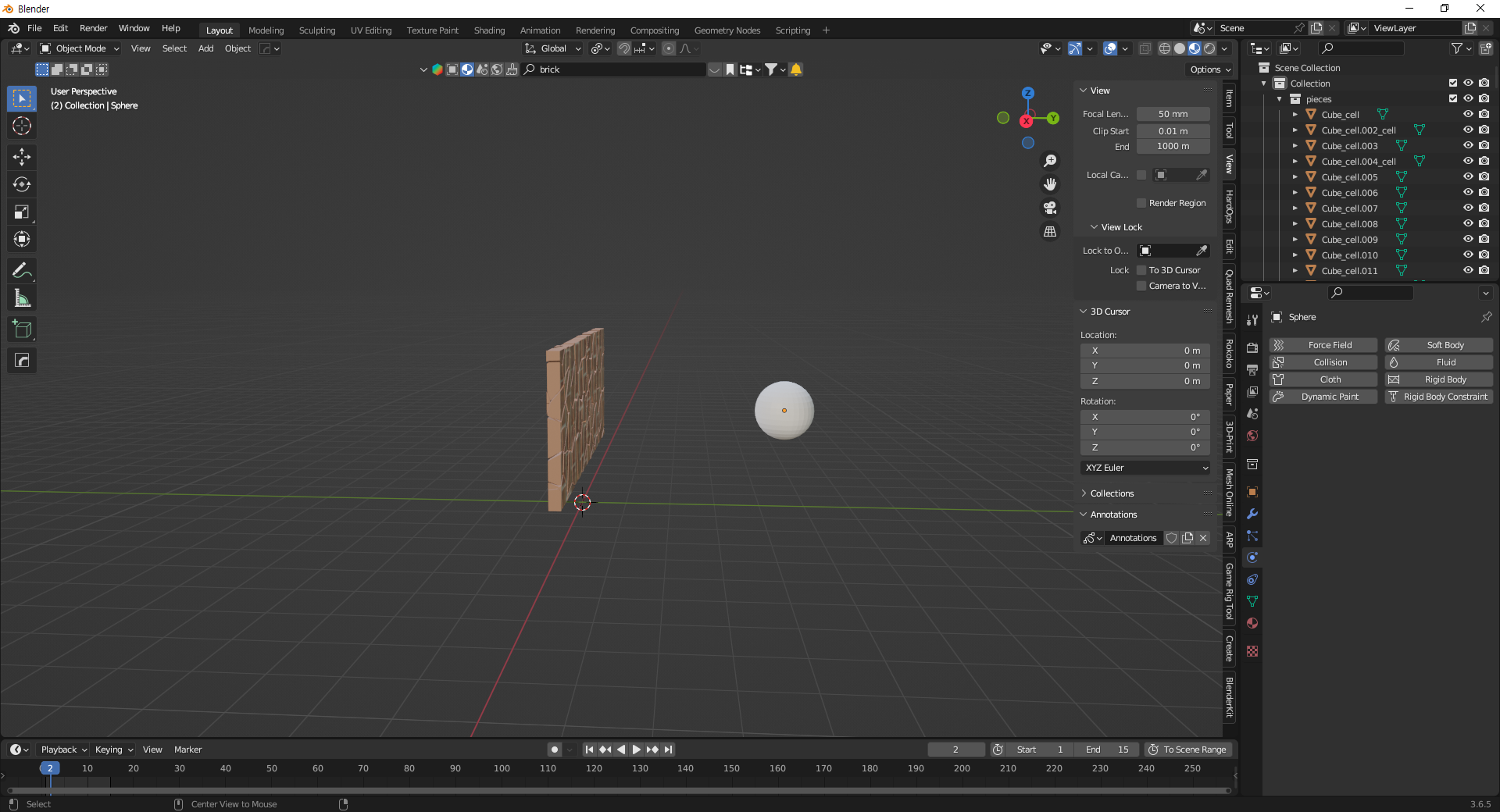Click the yellow bell icon beside filter
The height and width of the screenshot is (812, 1500).
pos(796,69)
